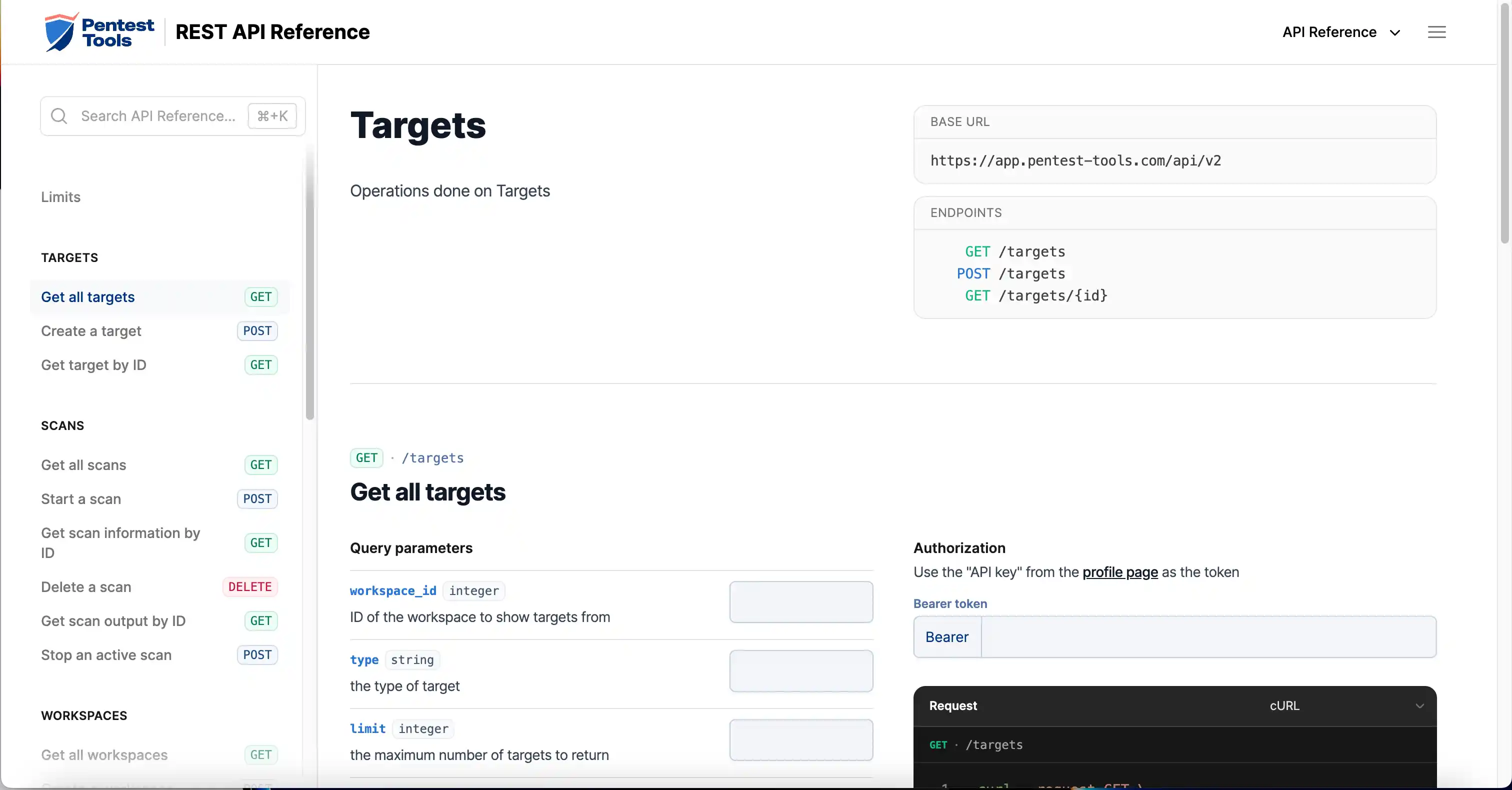
Task: Click the POST badge beside Create a target
Action: point(256,331)
